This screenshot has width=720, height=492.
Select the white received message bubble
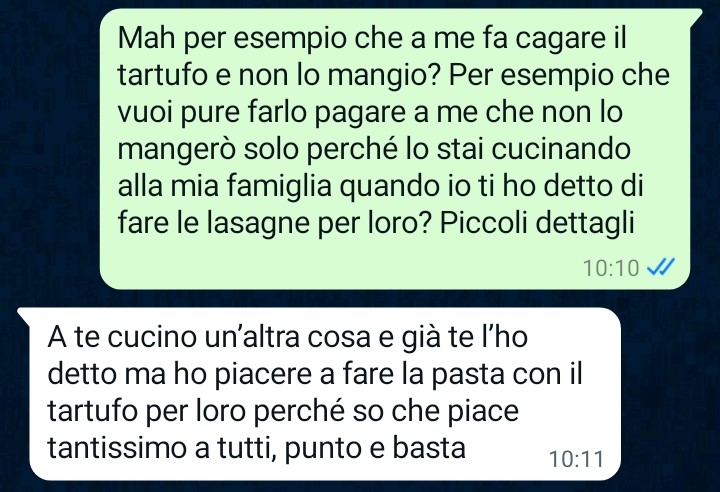pyautogui.click(x=318, y=394)
